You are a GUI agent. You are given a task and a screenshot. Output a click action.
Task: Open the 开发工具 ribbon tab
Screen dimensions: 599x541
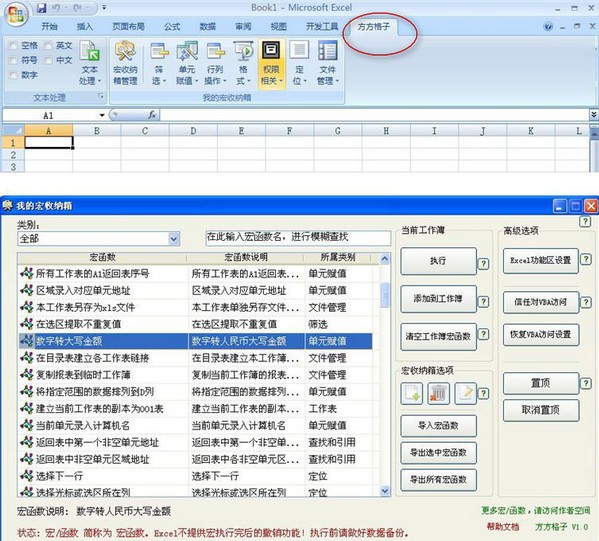(322, 26)
